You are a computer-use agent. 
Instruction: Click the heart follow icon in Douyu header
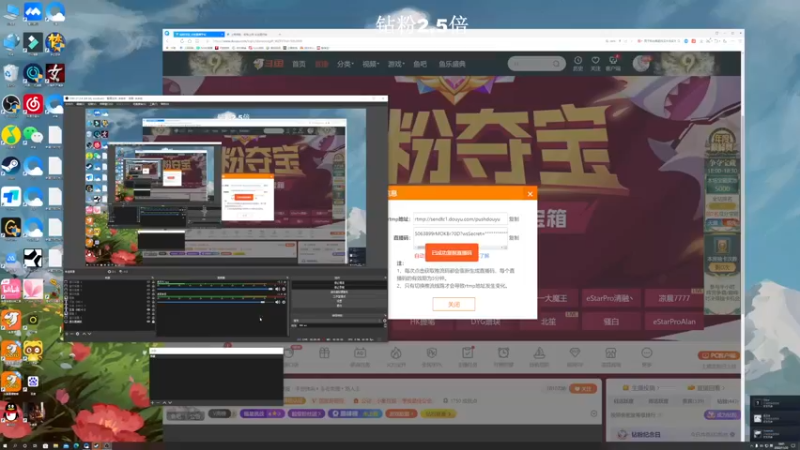click(595, 61)
